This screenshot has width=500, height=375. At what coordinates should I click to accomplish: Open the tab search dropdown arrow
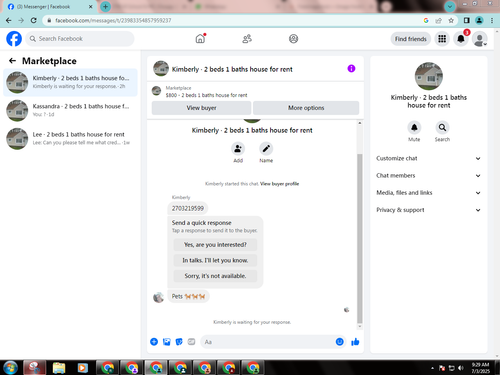pyautogui.click(x=450, y=6)
